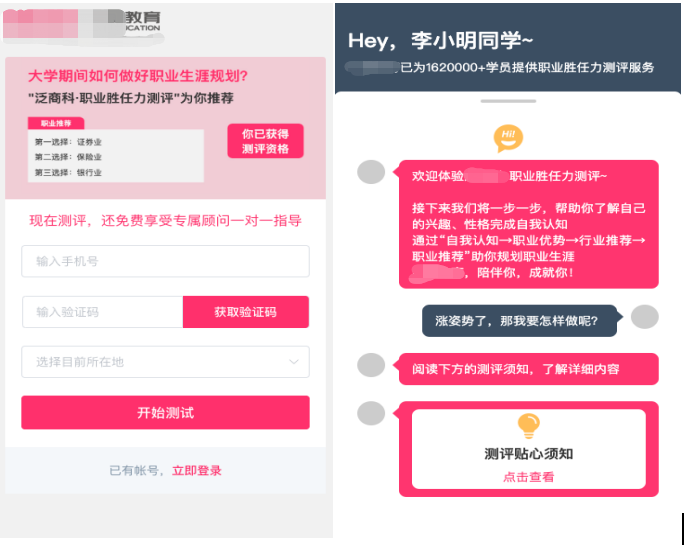
Task: Click the gray avatar beside 测评贴心须知 card
Action: pyautogui.click(x=371, y=413)
